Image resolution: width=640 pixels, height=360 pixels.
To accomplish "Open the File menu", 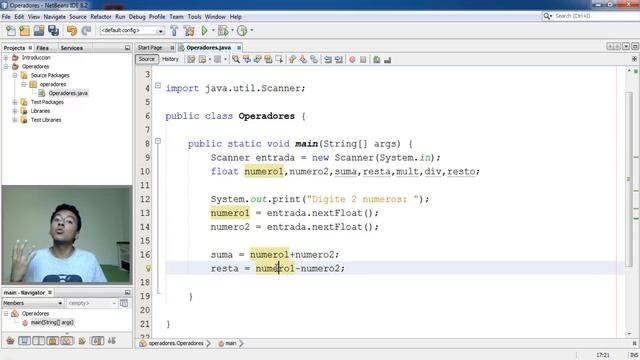I will click(6, 17).
